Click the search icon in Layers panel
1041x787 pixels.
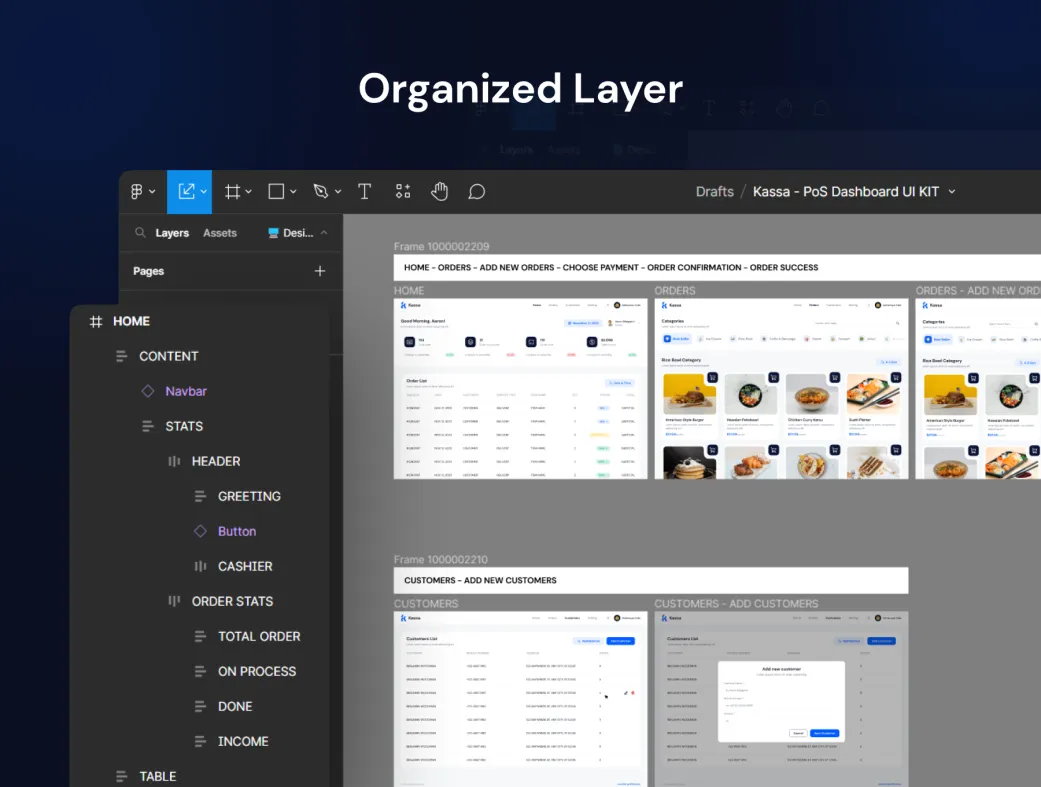click(x=140, y=233)
